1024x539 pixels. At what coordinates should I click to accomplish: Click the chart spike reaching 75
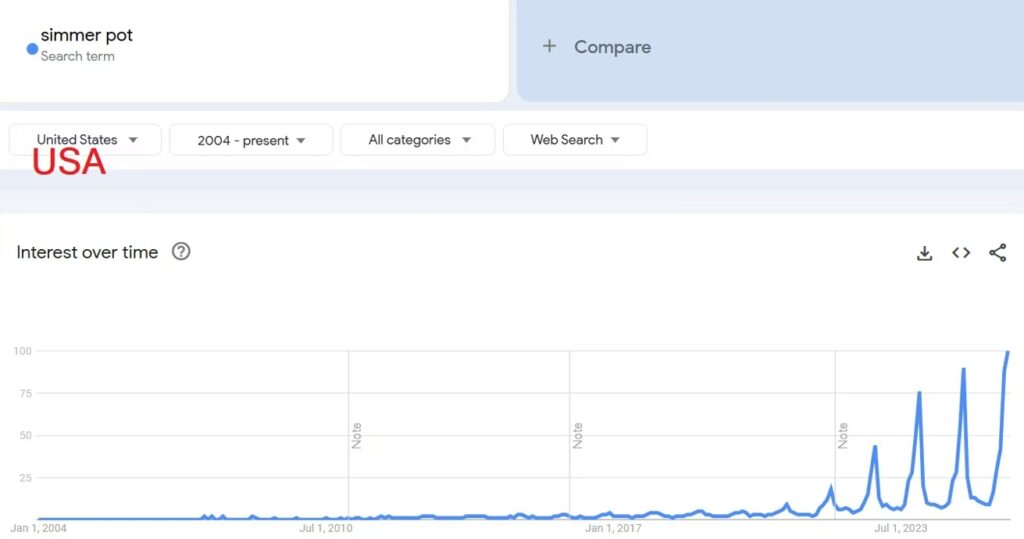[919, 393]
